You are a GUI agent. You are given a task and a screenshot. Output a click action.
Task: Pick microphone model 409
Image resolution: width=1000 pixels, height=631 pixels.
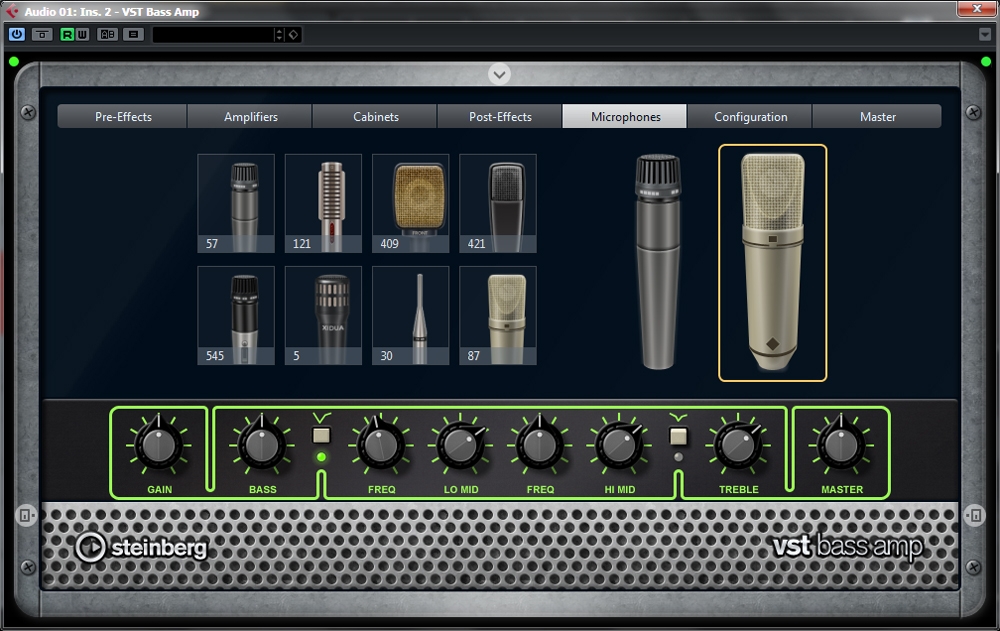411,204
